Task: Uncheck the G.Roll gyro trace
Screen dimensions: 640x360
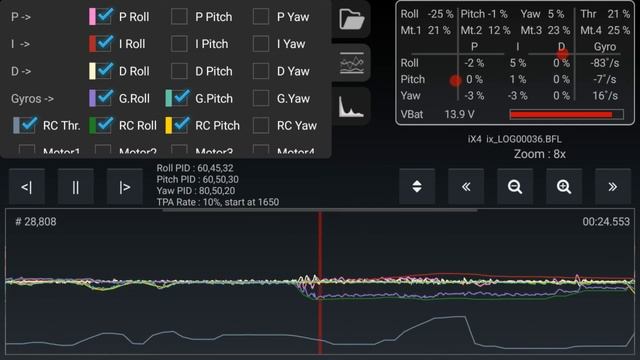Action: coord(105,98)
